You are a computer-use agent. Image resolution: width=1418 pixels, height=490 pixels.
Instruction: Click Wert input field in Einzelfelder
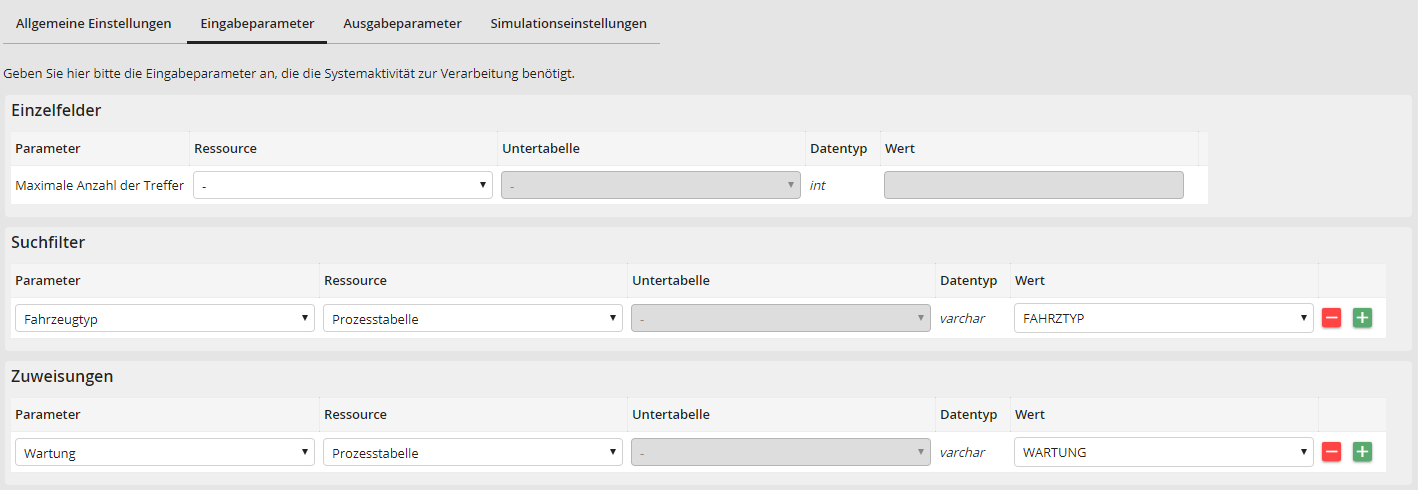pos(1033,185)
